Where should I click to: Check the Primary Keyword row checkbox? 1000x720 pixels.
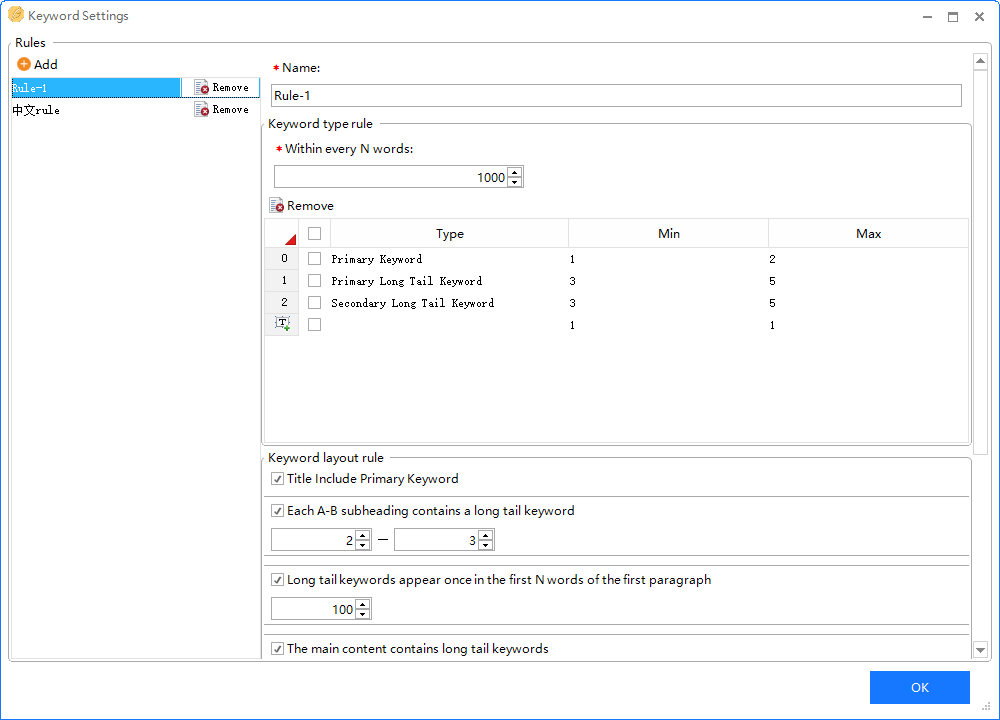pyautogui.click(x=314, y=259)
